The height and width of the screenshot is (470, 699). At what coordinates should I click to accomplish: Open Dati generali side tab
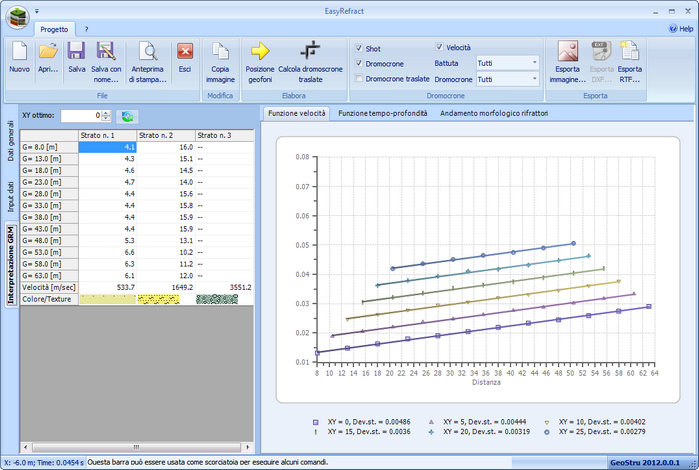(11, 141)
